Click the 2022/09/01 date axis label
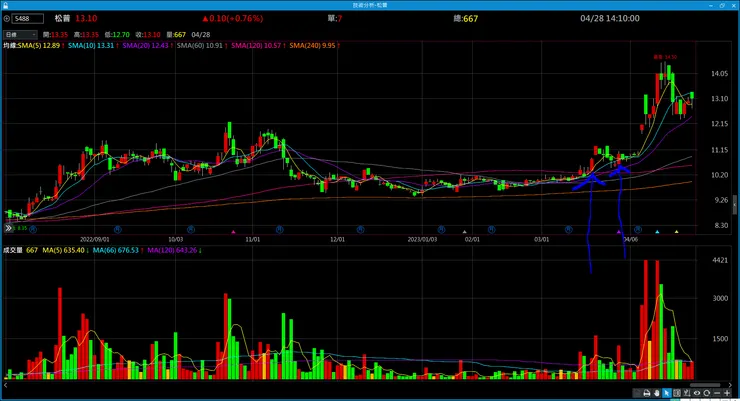740x401 pixels. tap(94, 239)
